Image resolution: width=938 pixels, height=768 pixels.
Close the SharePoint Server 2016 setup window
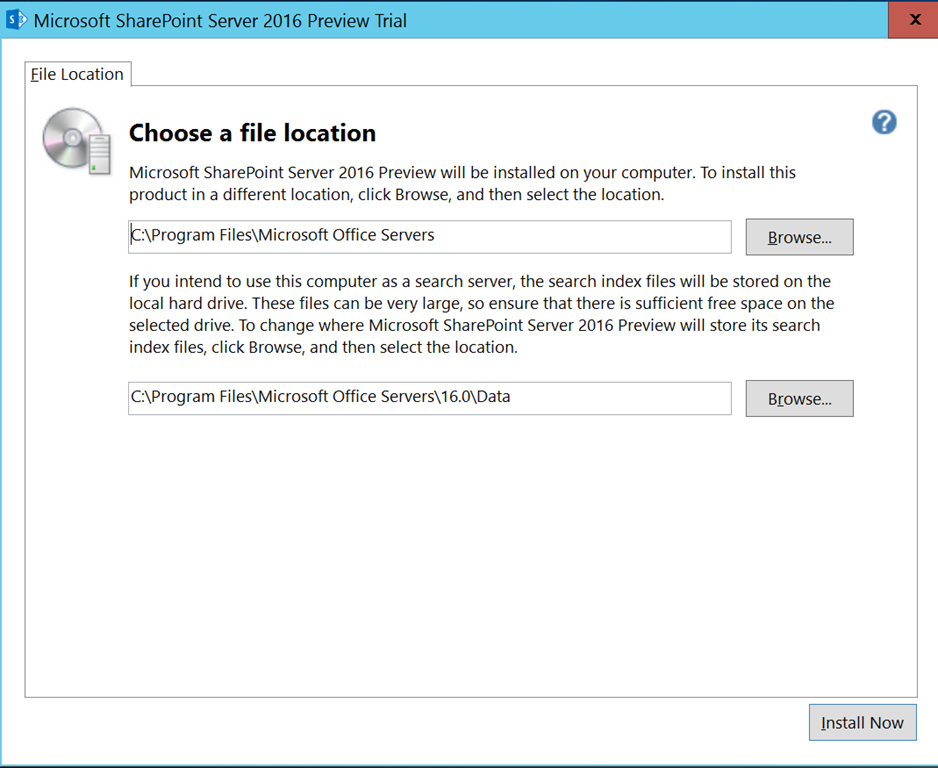click(913, 20)
